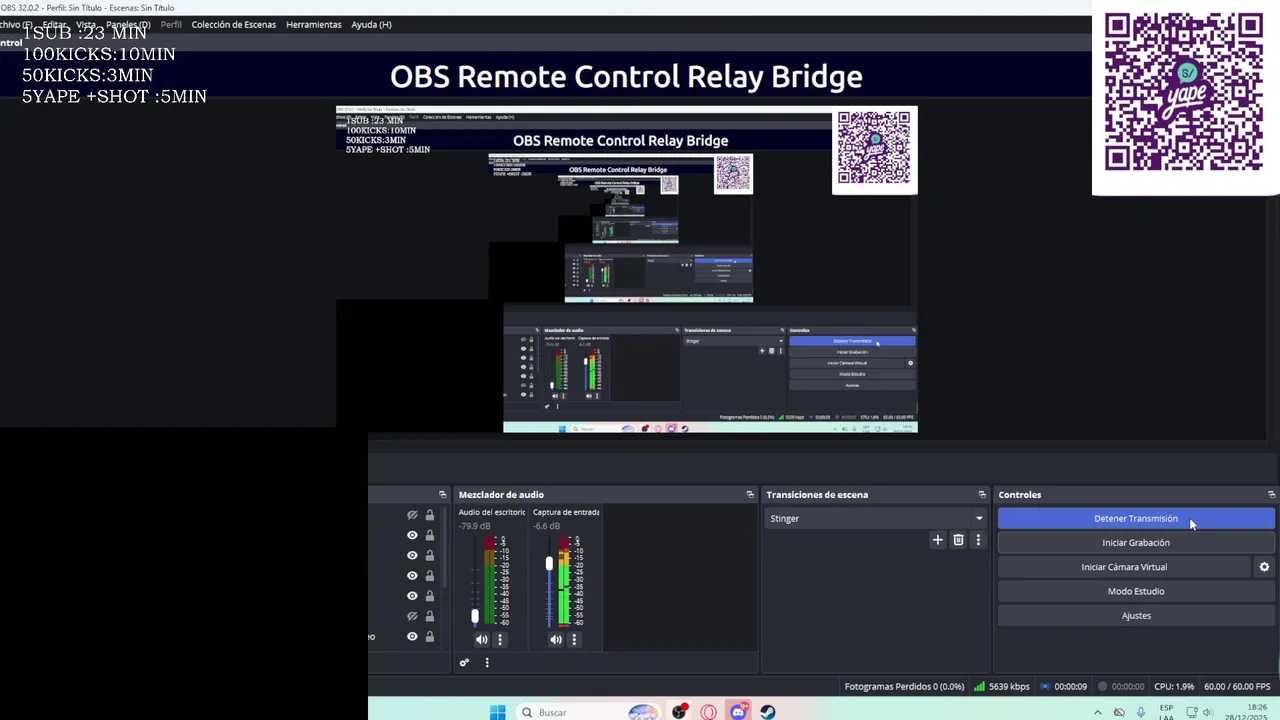1280x720 pixels.
Task: Open the Editar menu
Action: coord(54,24)
